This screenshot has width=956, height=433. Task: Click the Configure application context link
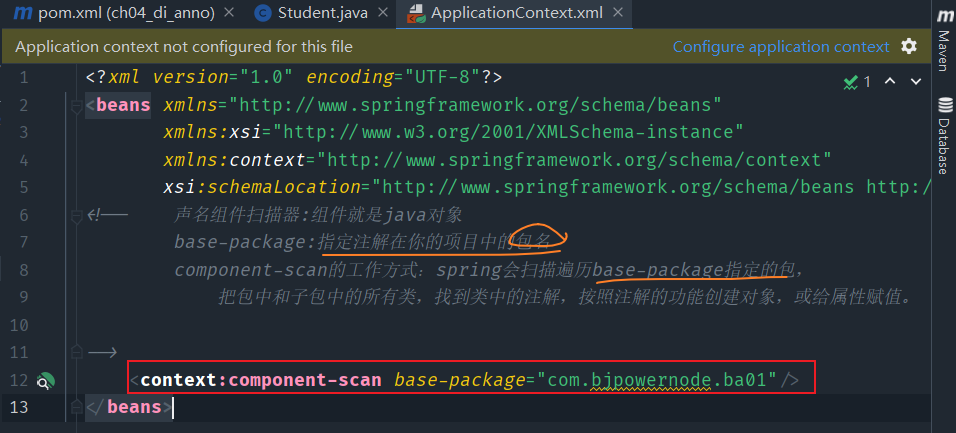point(780,47)
